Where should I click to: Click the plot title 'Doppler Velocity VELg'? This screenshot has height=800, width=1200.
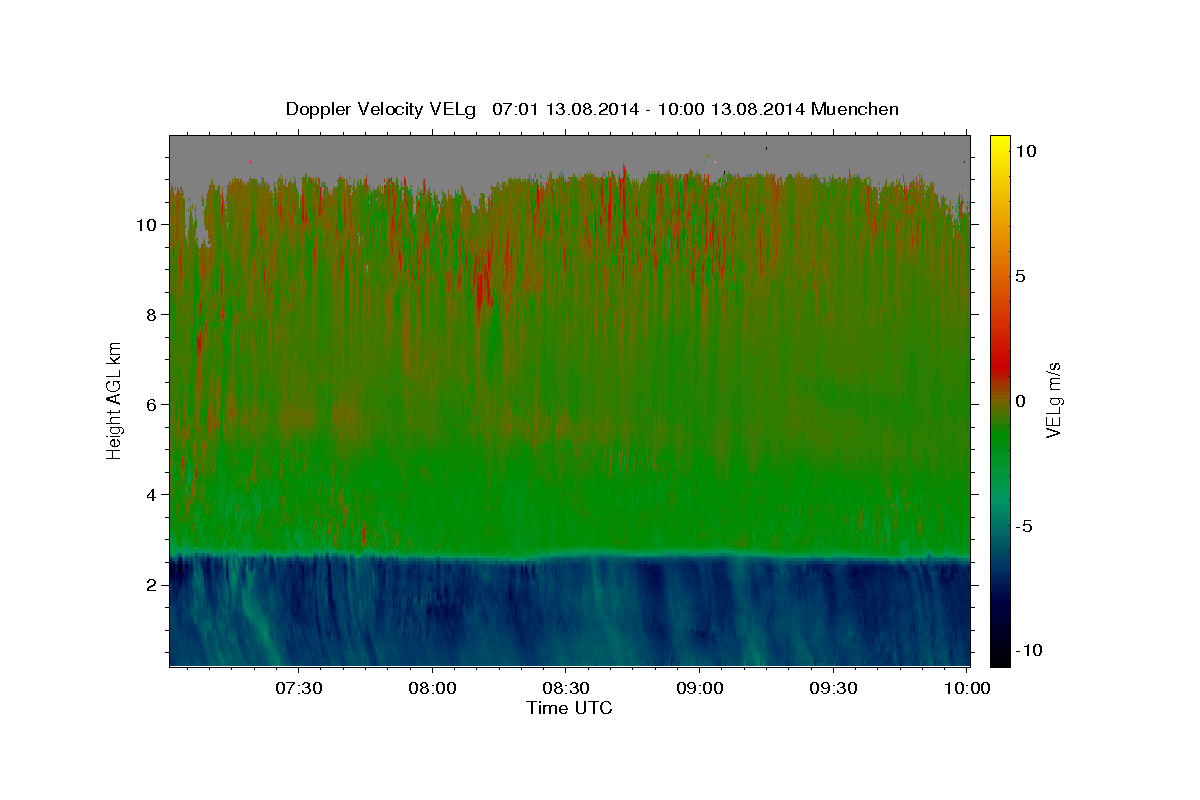pyautogui.click(x=382, y=109)
